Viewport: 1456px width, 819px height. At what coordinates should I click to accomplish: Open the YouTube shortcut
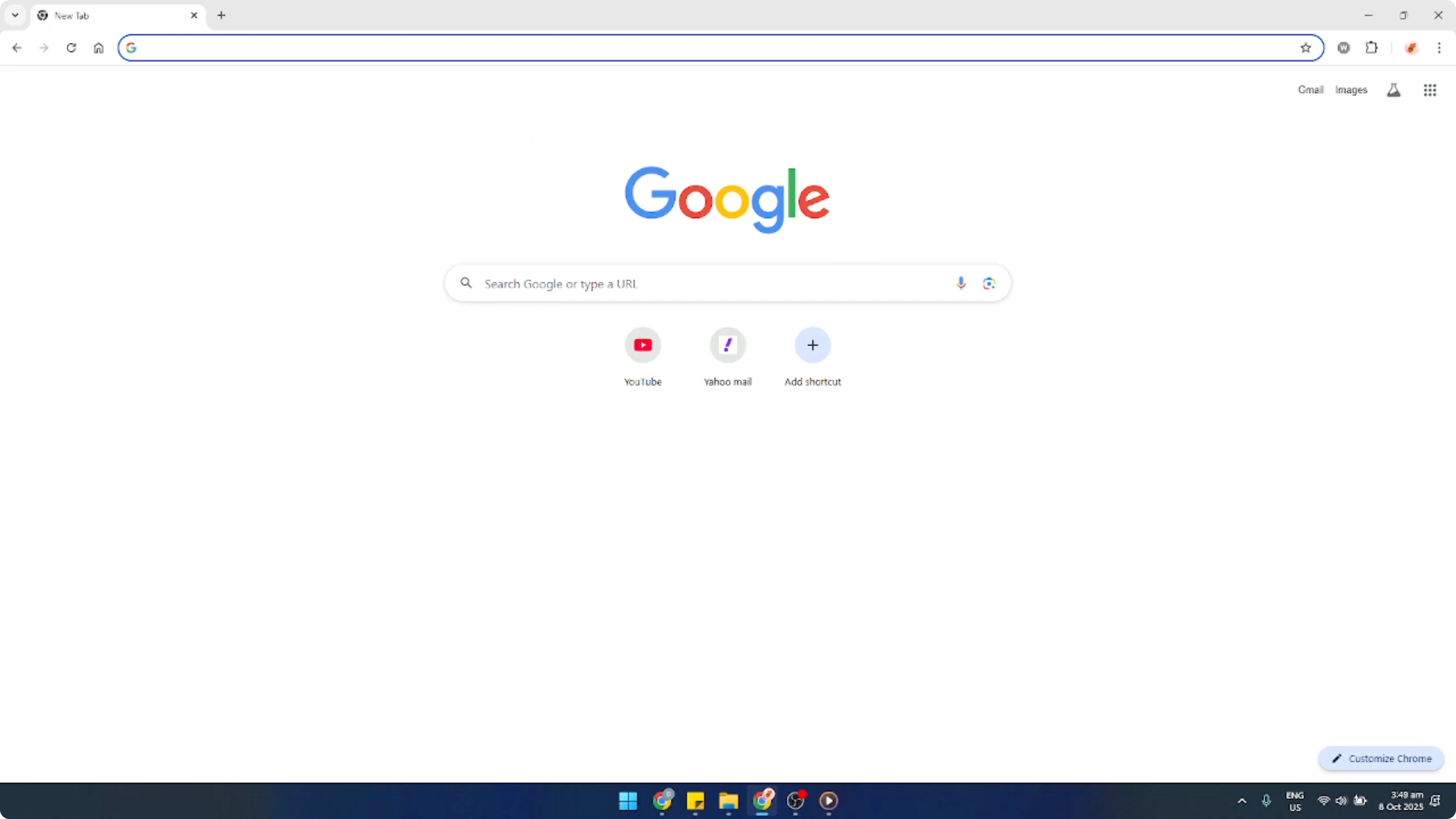pos(643,357)
